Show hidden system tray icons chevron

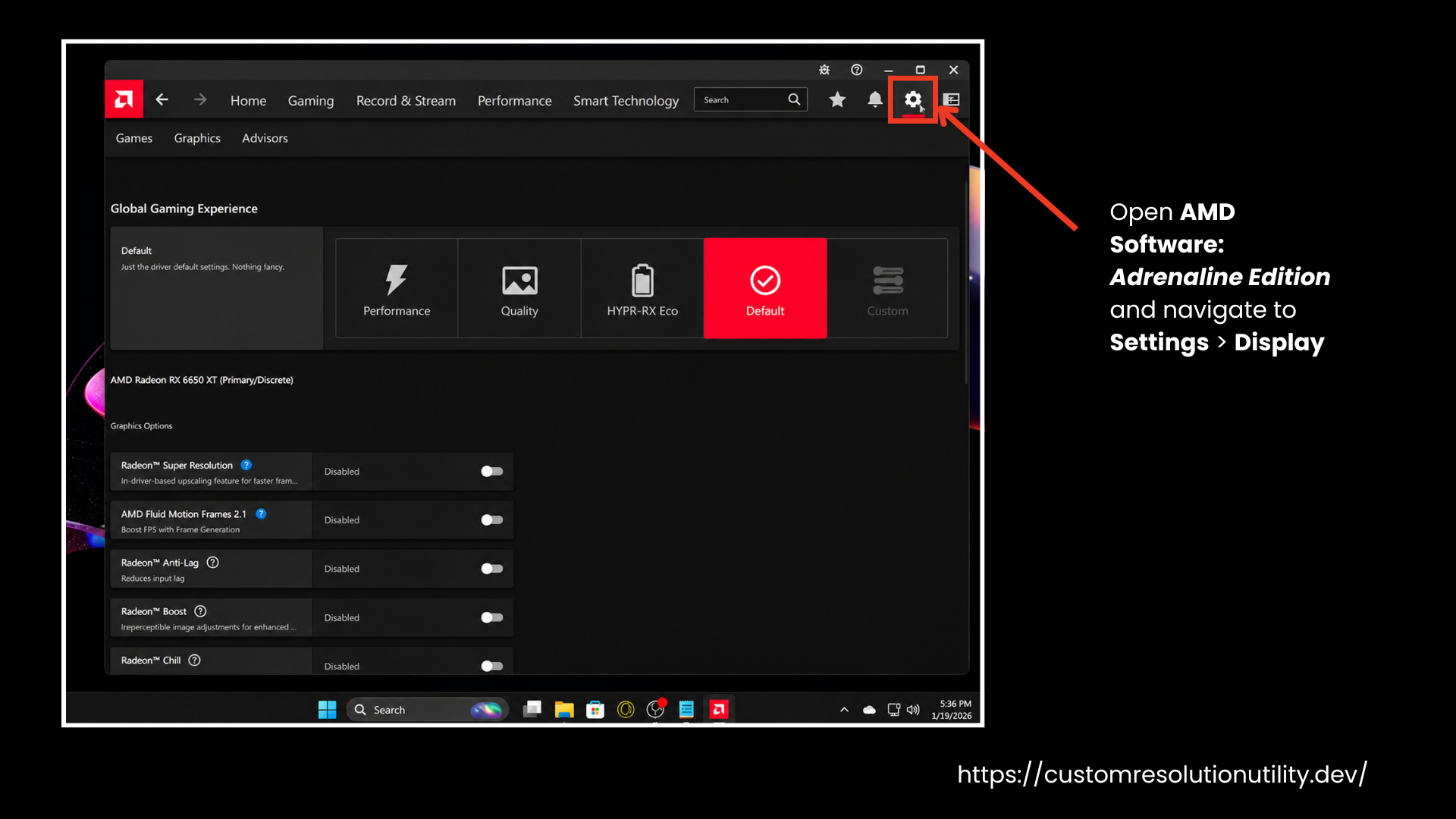coord(844,710)
